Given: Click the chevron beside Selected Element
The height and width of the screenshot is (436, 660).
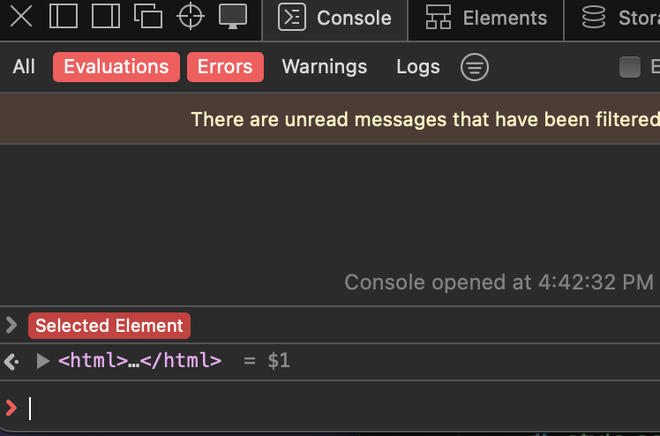Looking at the screenshot, I should (x=12, y=324).
